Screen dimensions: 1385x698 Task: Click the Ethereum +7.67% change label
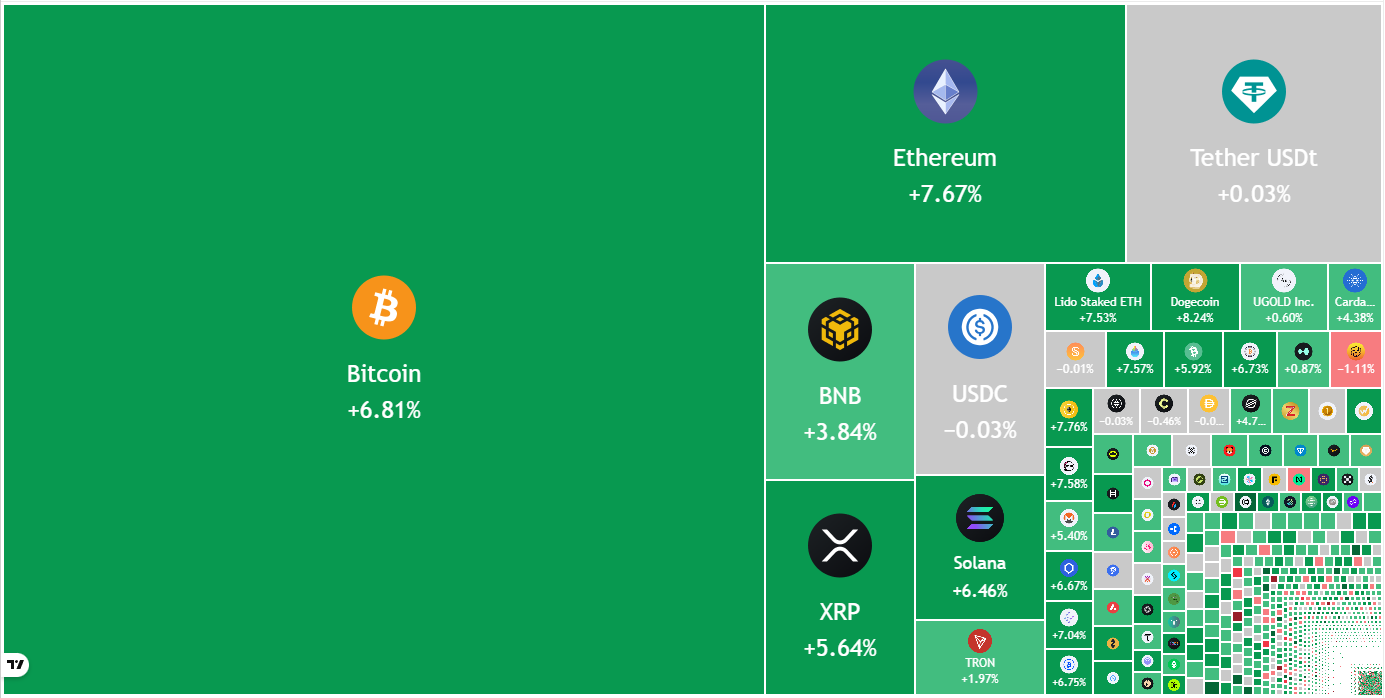pos(945,194)
